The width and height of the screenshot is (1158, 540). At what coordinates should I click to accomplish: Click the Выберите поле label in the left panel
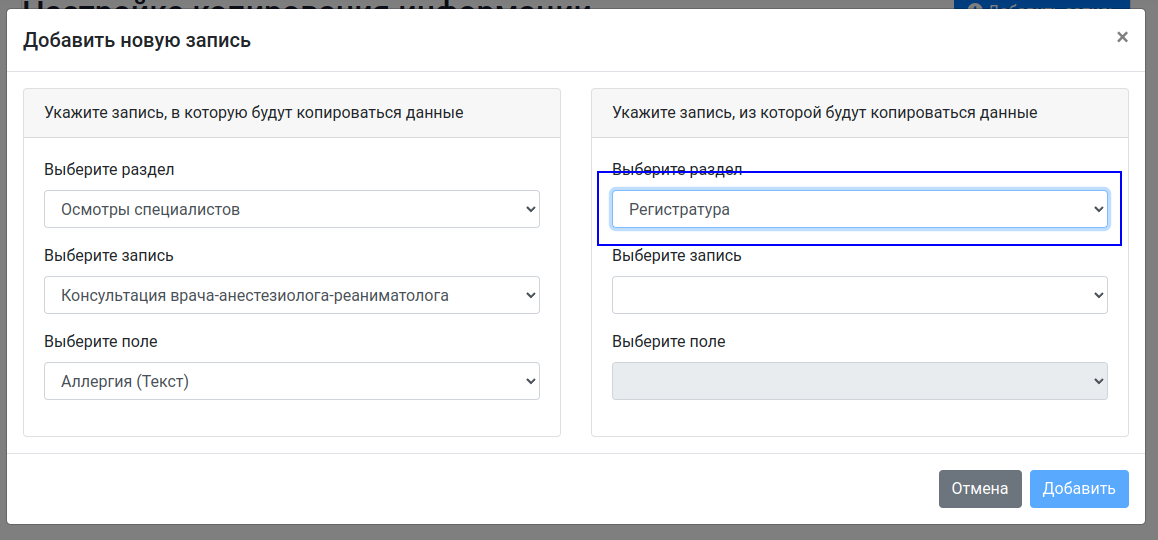point(101,341)
